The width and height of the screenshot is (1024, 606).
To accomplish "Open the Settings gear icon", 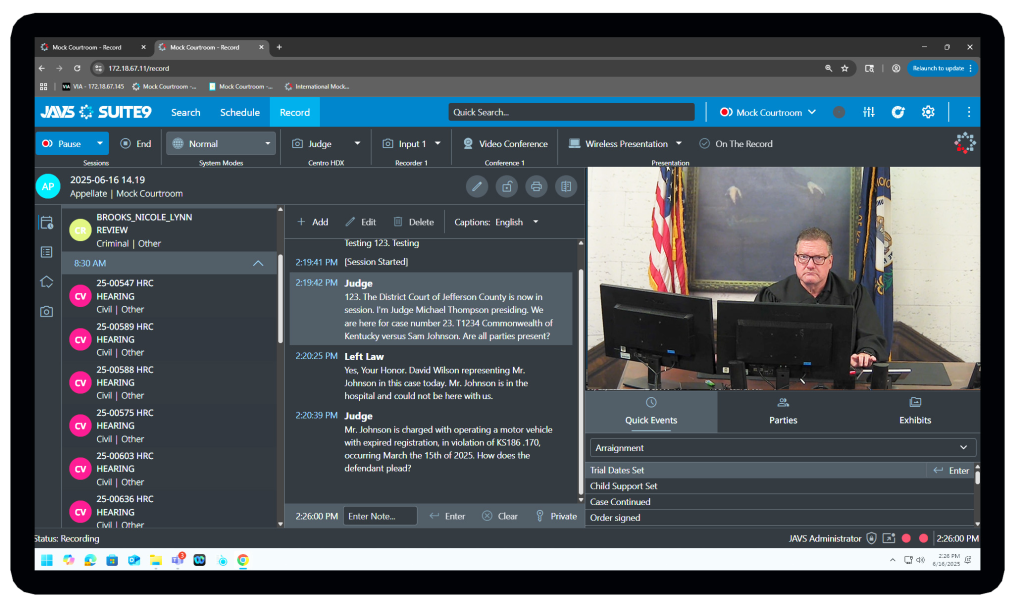I will click(x=929, y=113).
